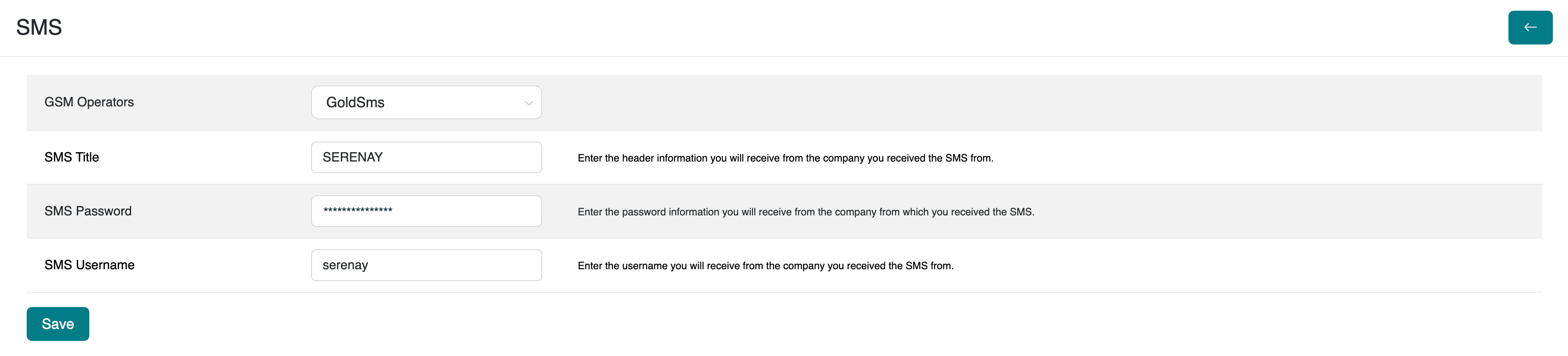
Task: Click the chevron arrow beside GoldSms
Action: pos(528,103)
